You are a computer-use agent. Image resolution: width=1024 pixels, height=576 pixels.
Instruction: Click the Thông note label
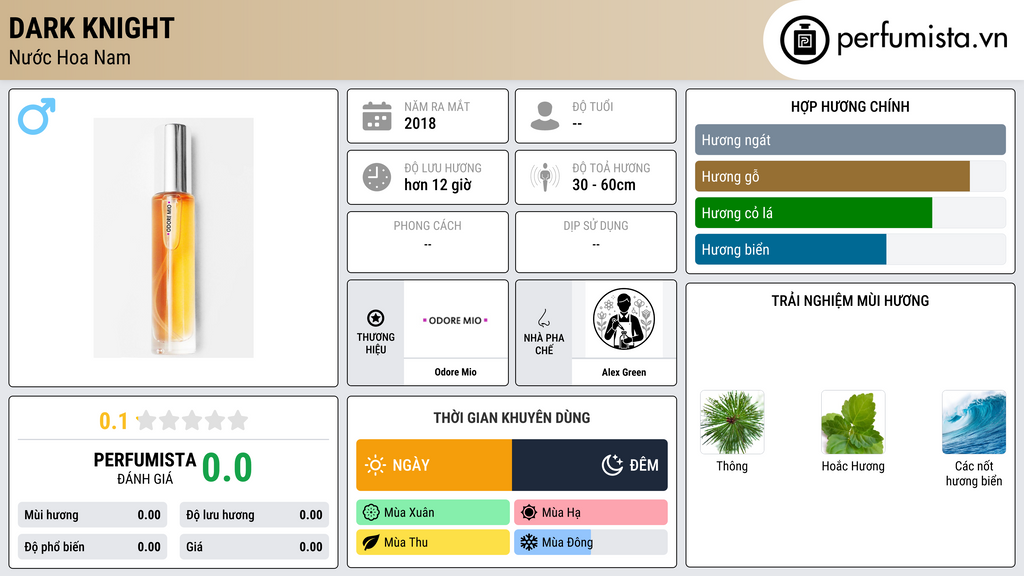732,466
